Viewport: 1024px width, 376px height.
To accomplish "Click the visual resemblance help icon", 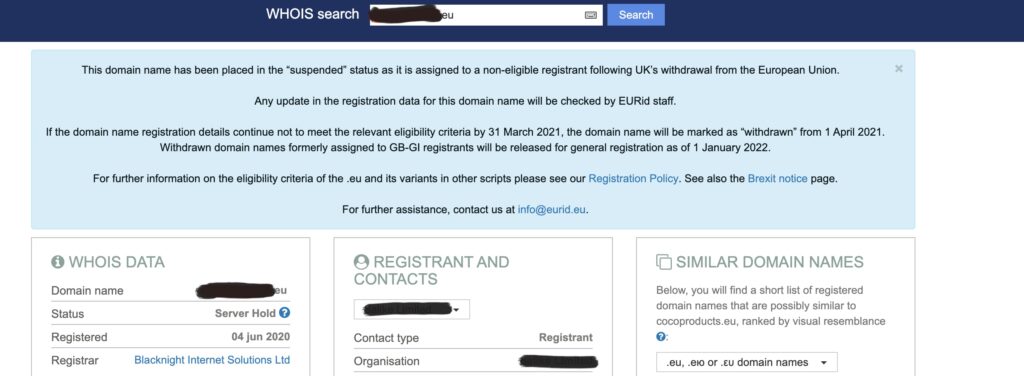I will click(661, 337).
